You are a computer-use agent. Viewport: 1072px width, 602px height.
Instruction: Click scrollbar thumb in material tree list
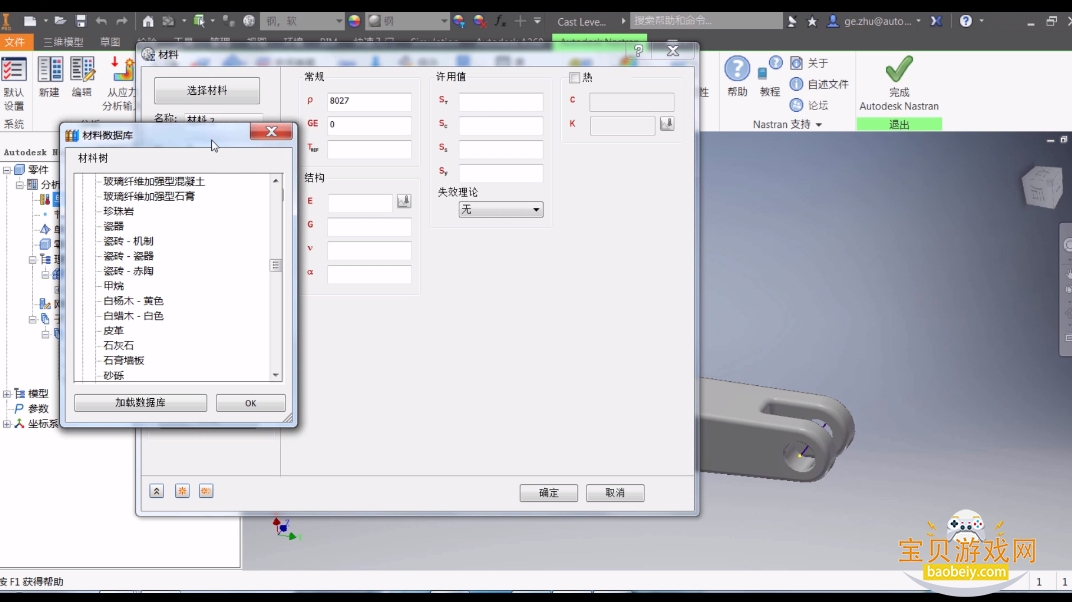click(x=276, y=265)
